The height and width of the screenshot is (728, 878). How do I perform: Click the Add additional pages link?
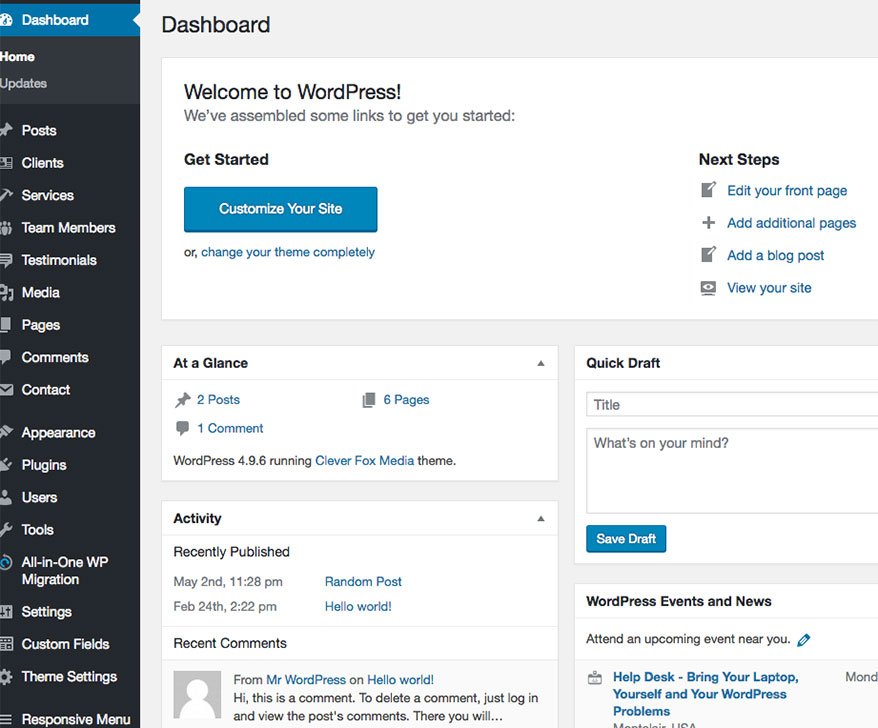(x=792, y=223)
